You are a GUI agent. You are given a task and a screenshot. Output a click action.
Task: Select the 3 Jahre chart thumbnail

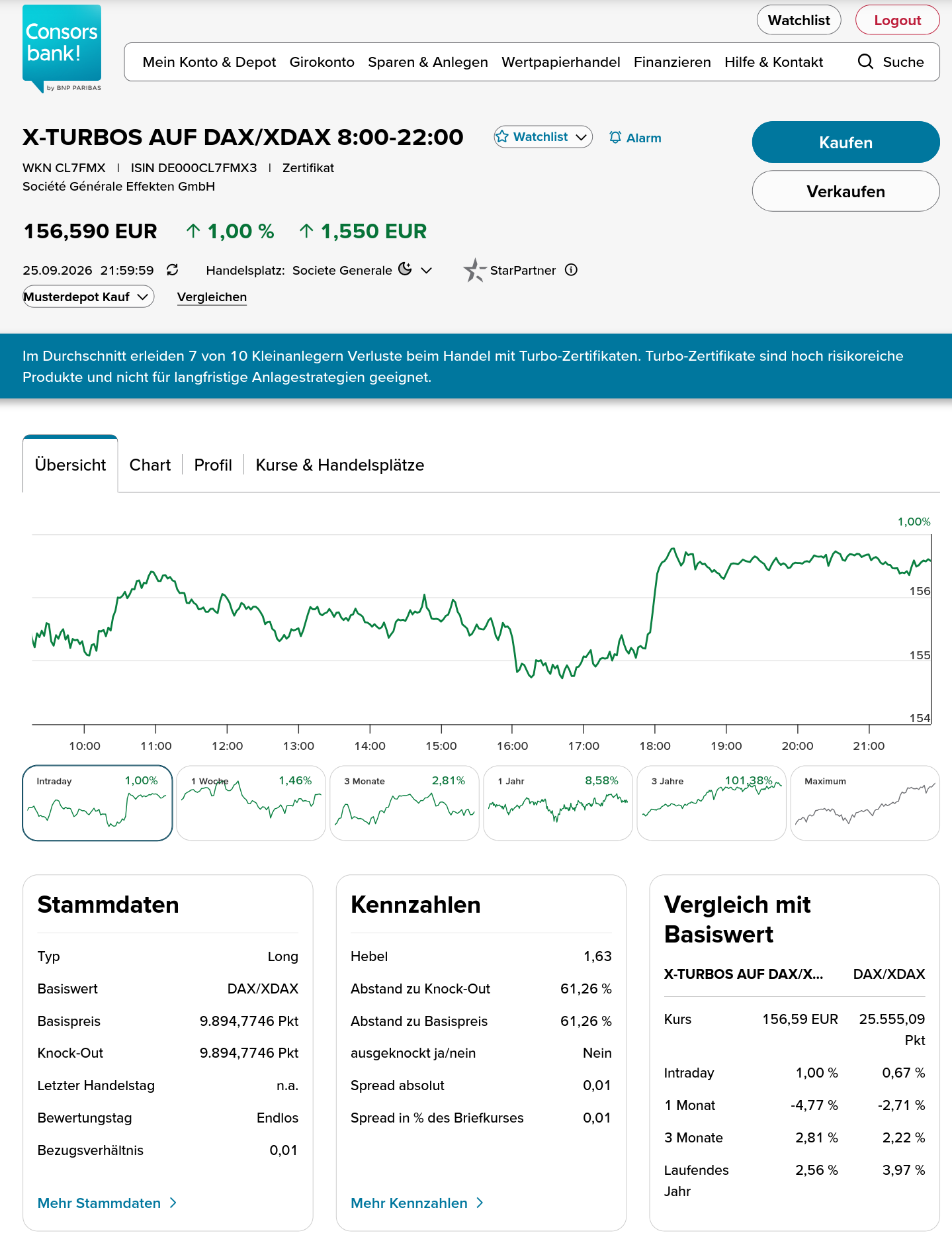click(711, 803)
